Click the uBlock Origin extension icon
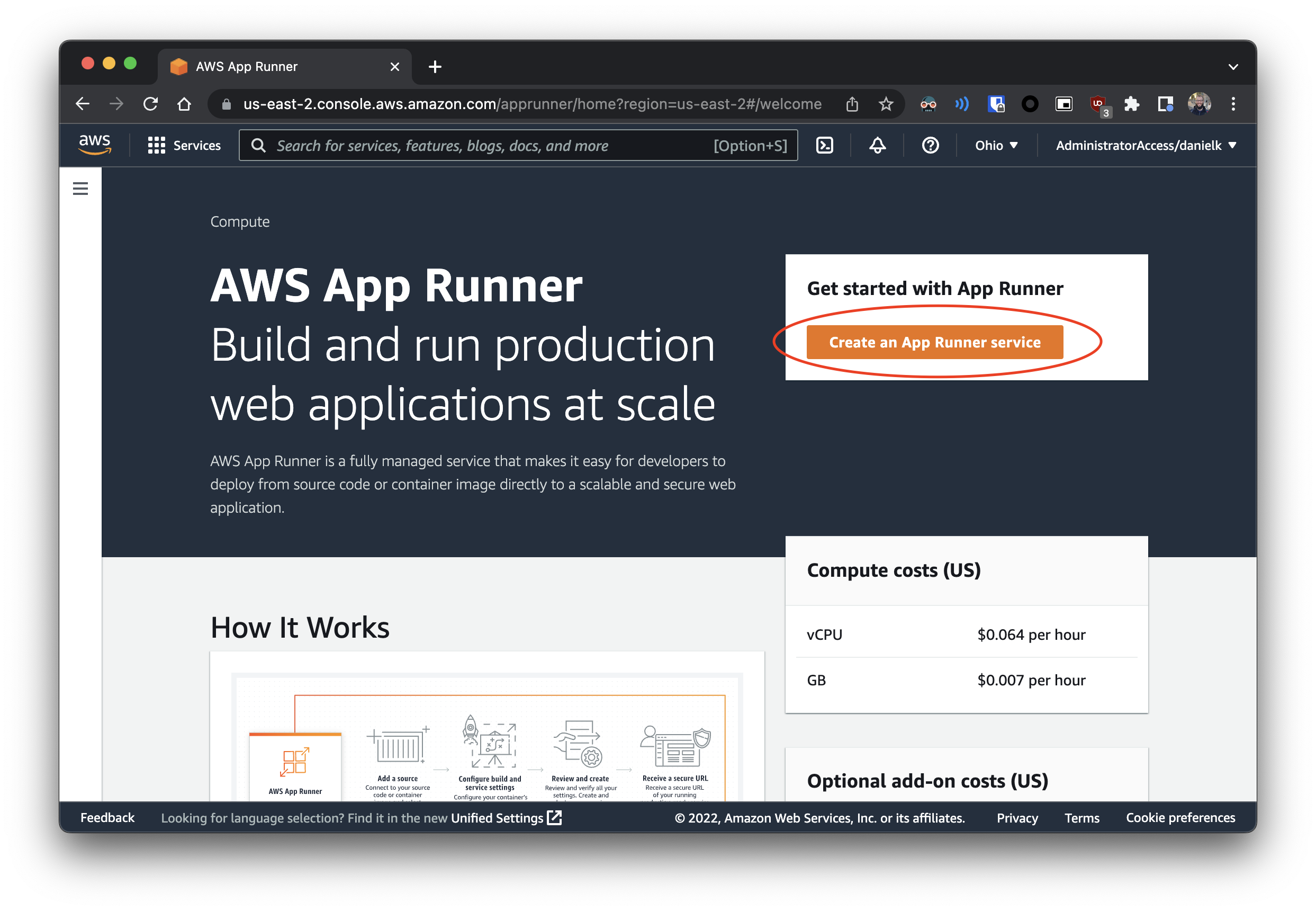Screen dimensions: 1316x911 tap(1098, 104)
